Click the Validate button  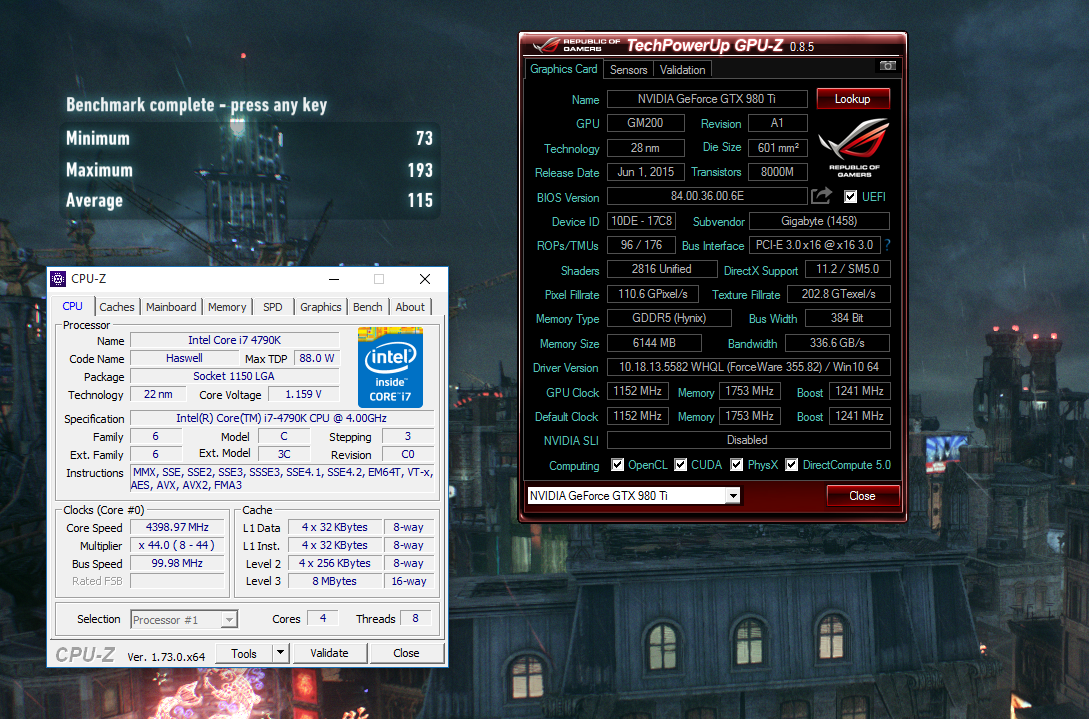pyautogui.click(x=329, y=653)
